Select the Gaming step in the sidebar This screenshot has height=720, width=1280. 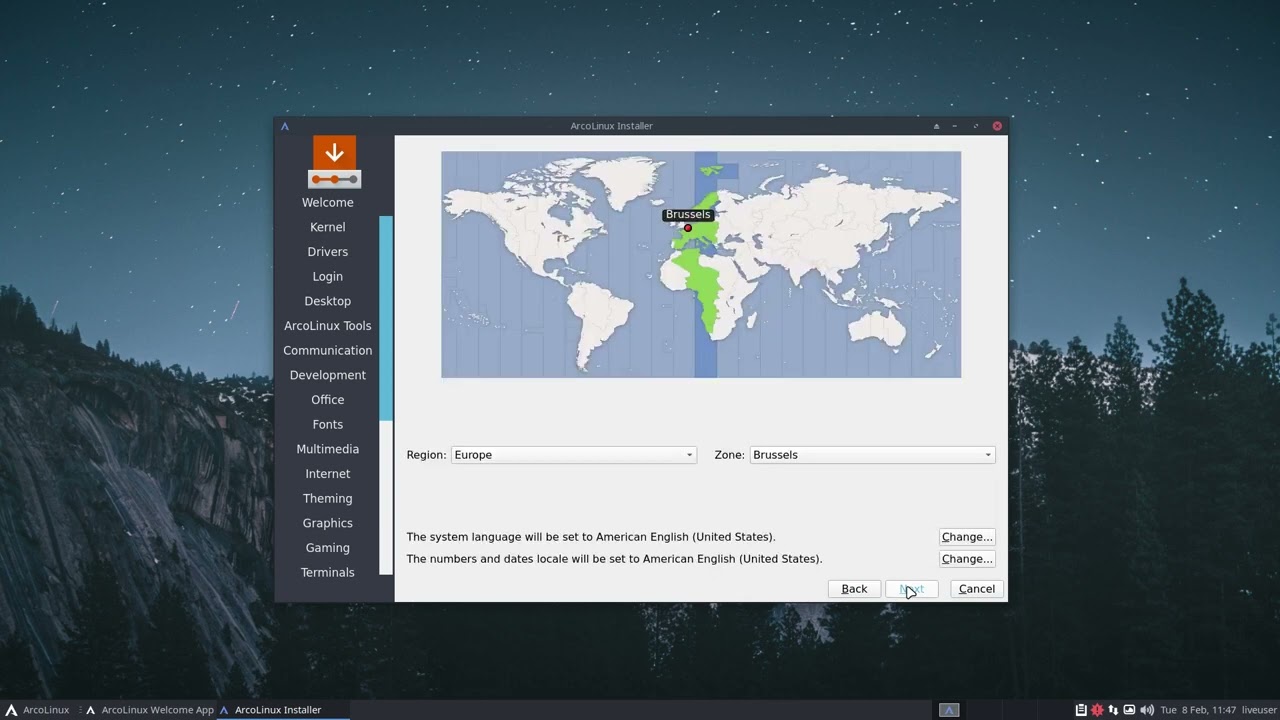click(328, 548)
